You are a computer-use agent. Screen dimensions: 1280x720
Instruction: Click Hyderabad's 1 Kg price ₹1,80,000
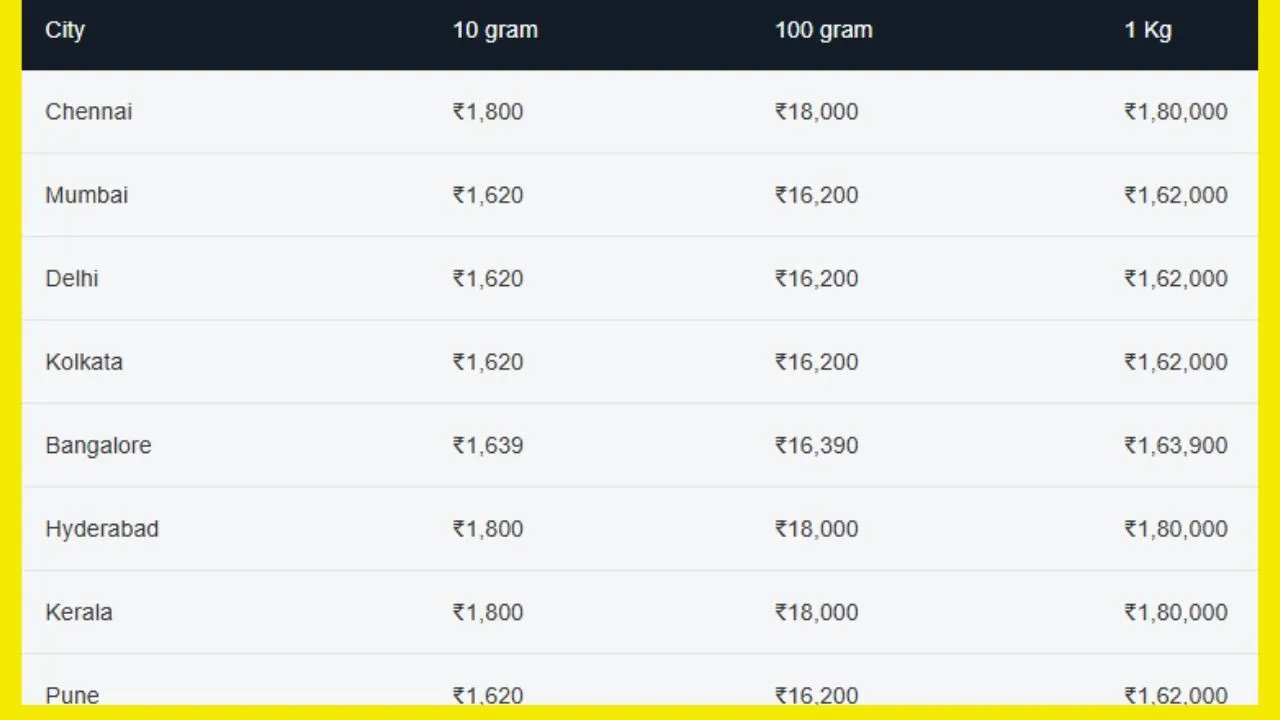[x=1175, y=529]
